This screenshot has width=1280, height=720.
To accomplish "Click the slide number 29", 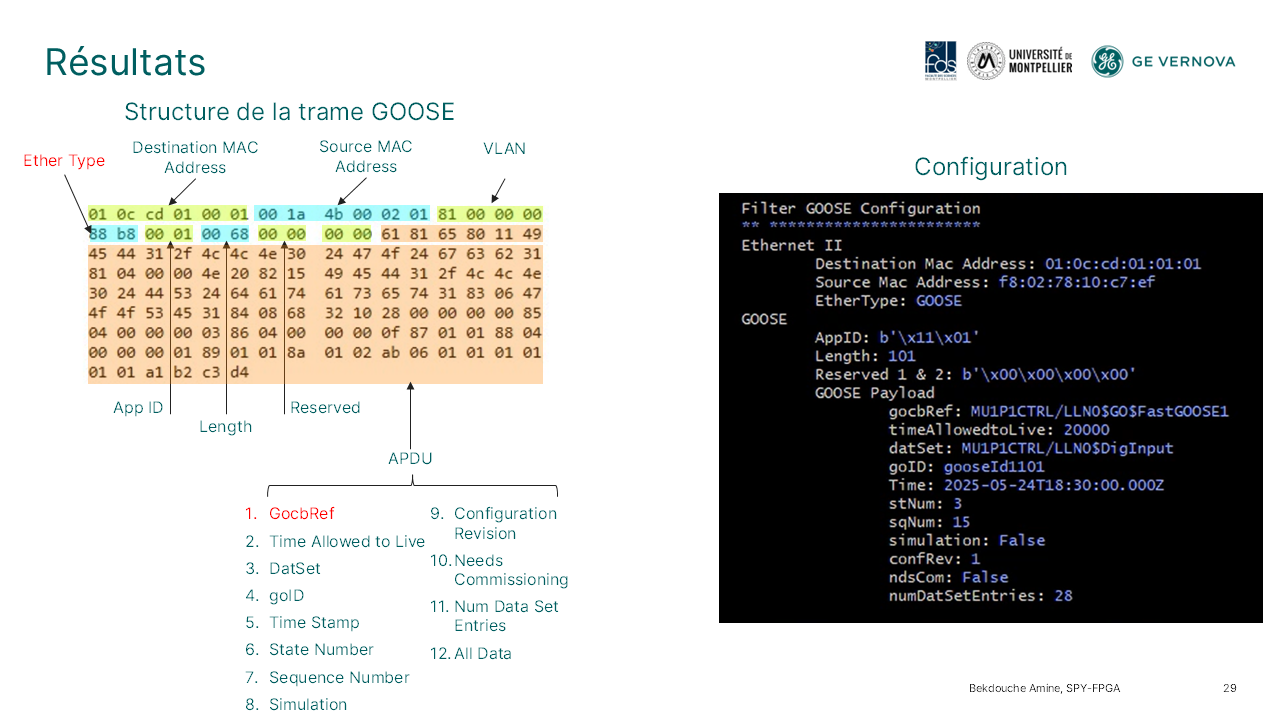I will 1229,688.
